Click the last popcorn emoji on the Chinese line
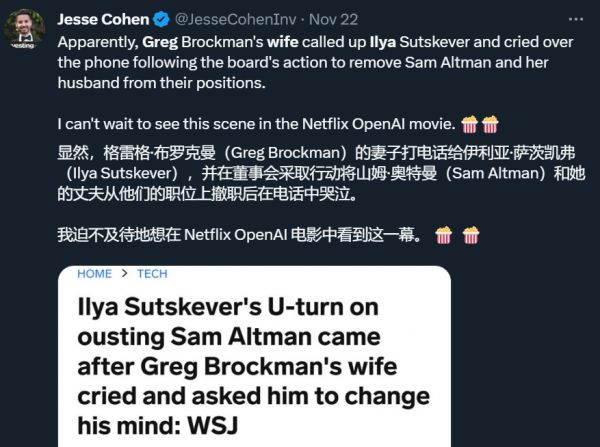Viewport: 600px width, 447px height. (x=470, y=236)
